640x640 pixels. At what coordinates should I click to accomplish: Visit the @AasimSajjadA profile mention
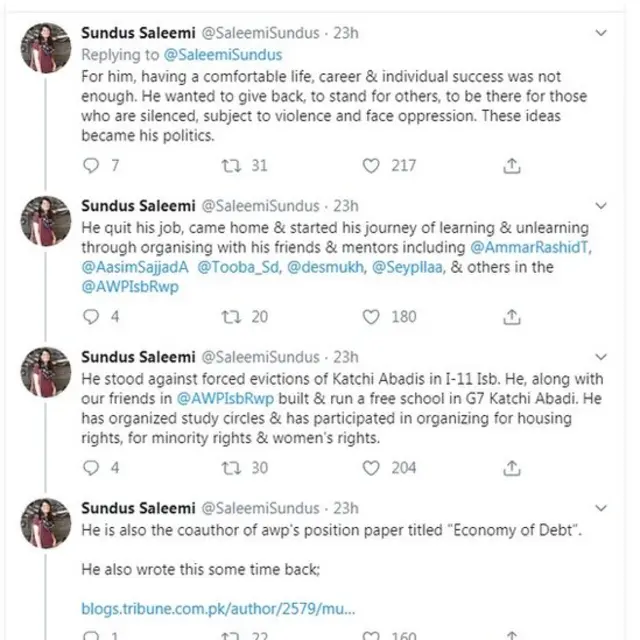(x=133, y=268)
